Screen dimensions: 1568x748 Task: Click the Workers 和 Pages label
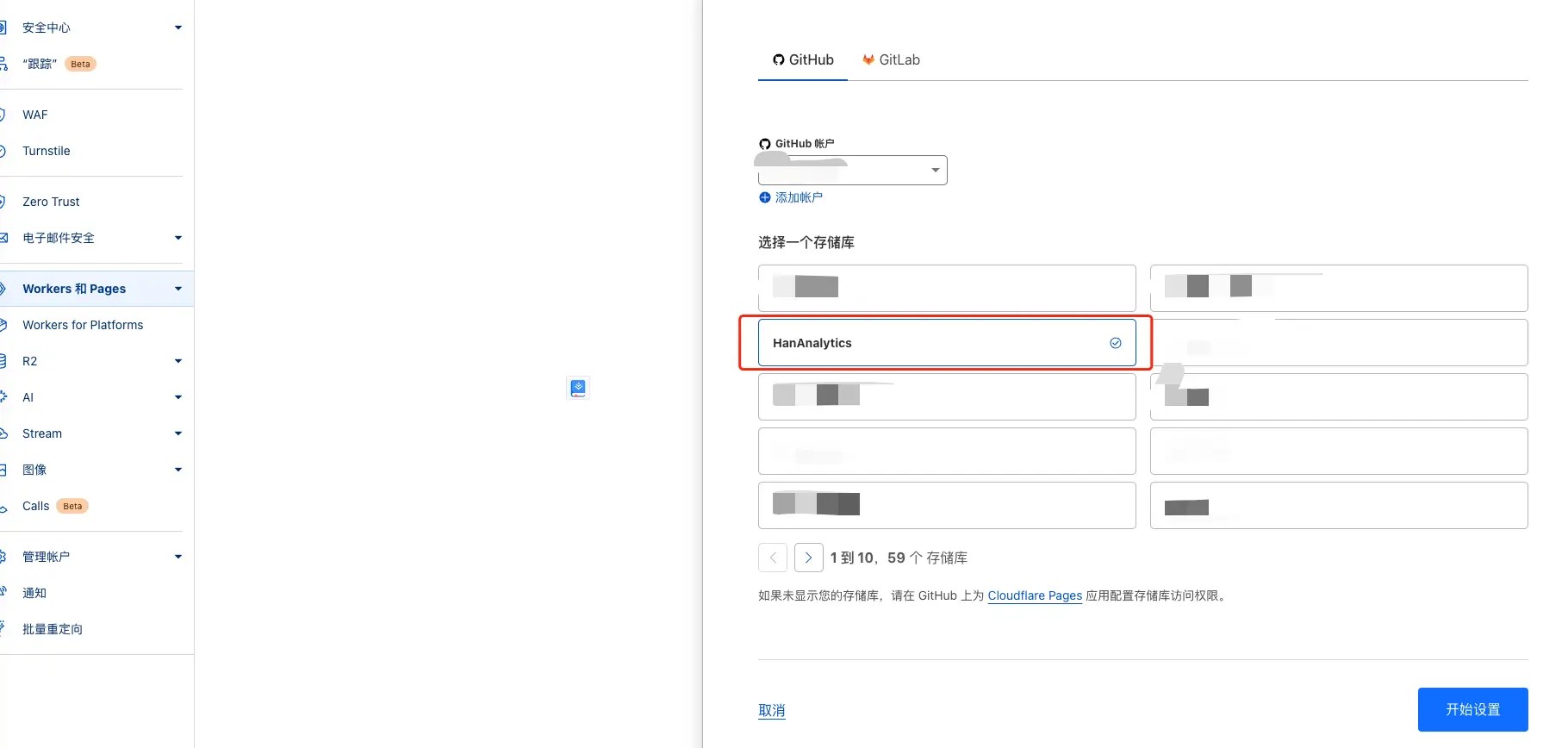tap(74, 289)
